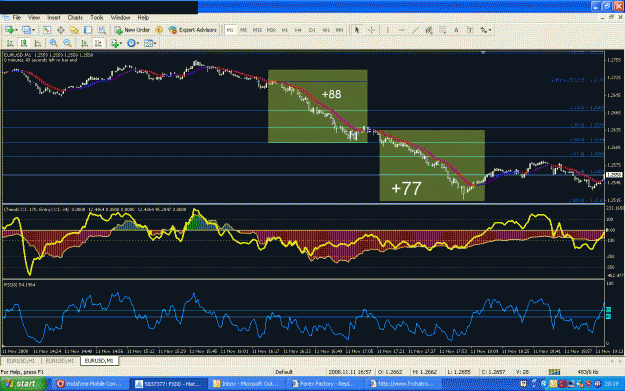Open a new chart with New Chart icon
The image size is (625, 391).
coord(9,30)
